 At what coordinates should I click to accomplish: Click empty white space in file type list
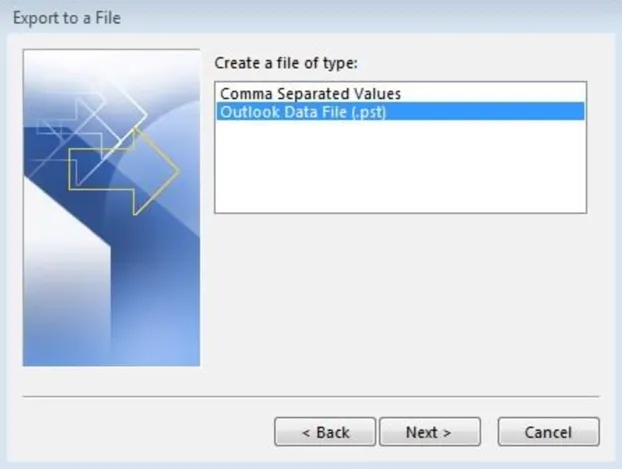click(x=400, y=167)
